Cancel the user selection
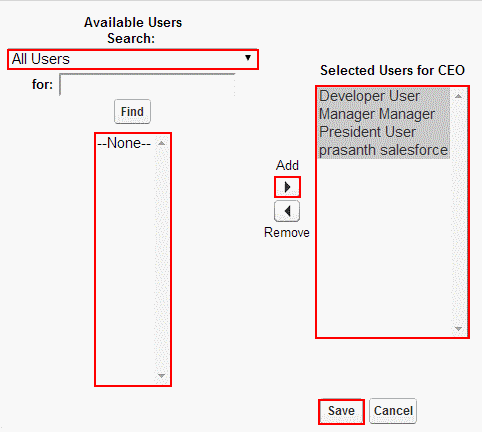Viewport: 482px width, 432px height. 393,411
